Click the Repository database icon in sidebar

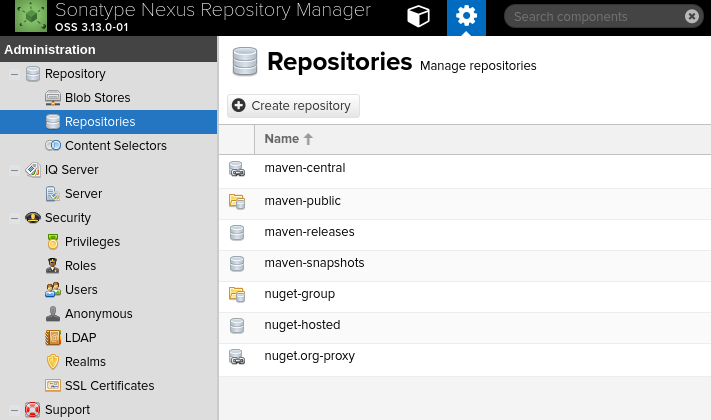pos(33,73)
